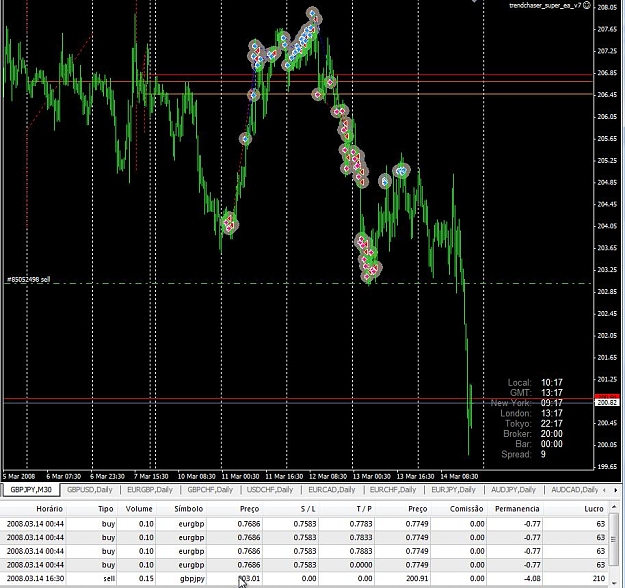Click the 208.05 price axis label
Image resolution: width=625 pixels, height=588 pixels.
coord(607,8)
